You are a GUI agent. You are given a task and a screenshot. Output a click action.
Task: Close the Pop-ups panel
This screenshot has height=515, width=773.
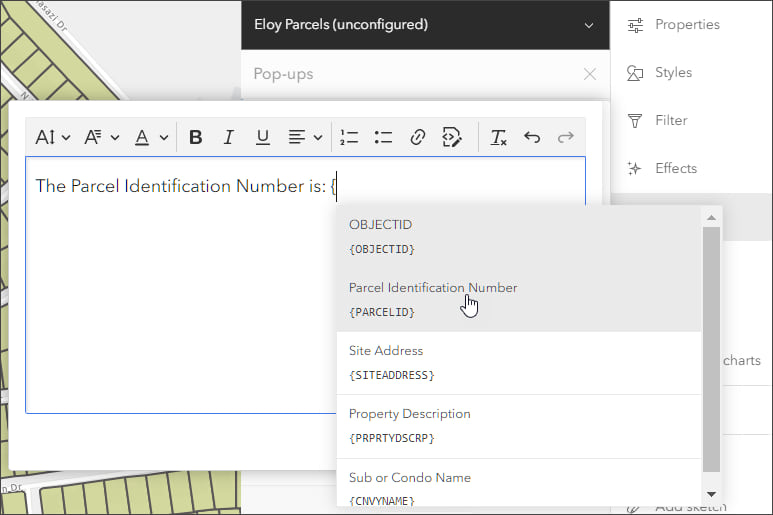pos(590,74)
